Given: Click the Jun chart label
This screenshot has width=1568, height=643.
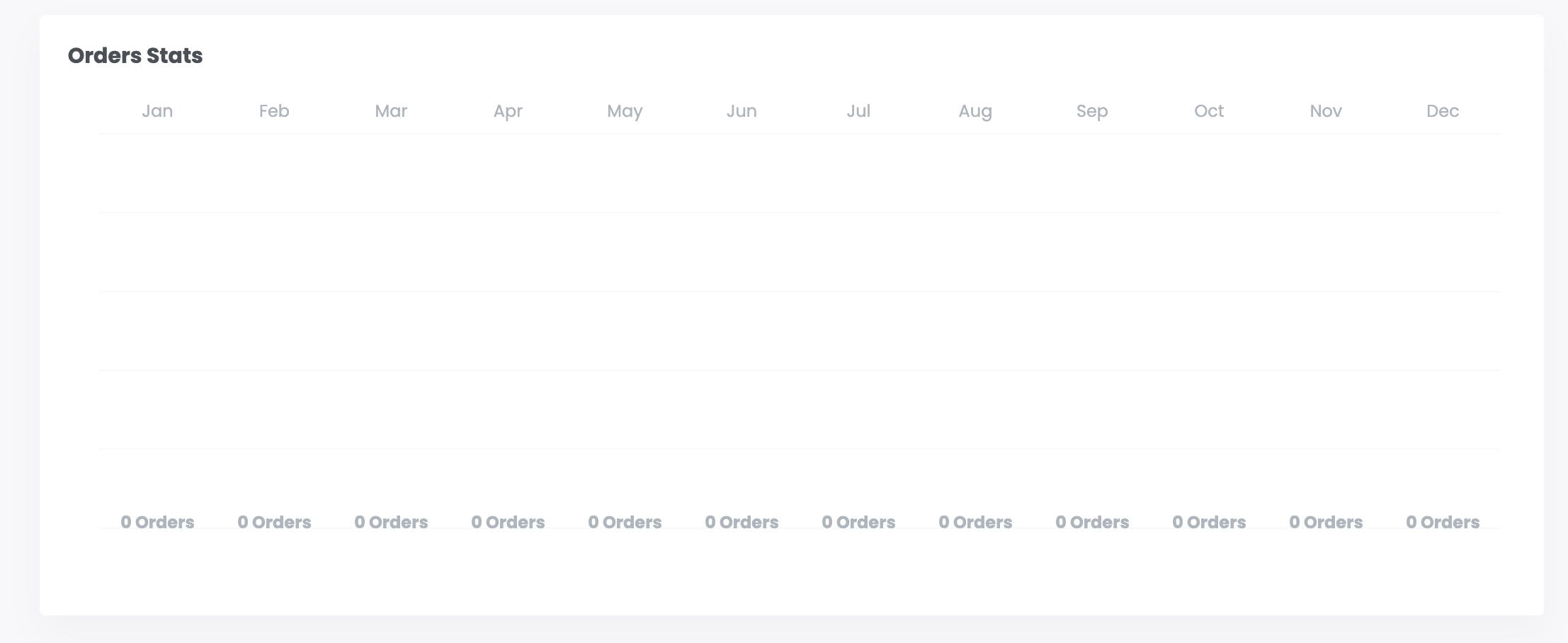Looking at the screenshot, I should coord(742,111).
